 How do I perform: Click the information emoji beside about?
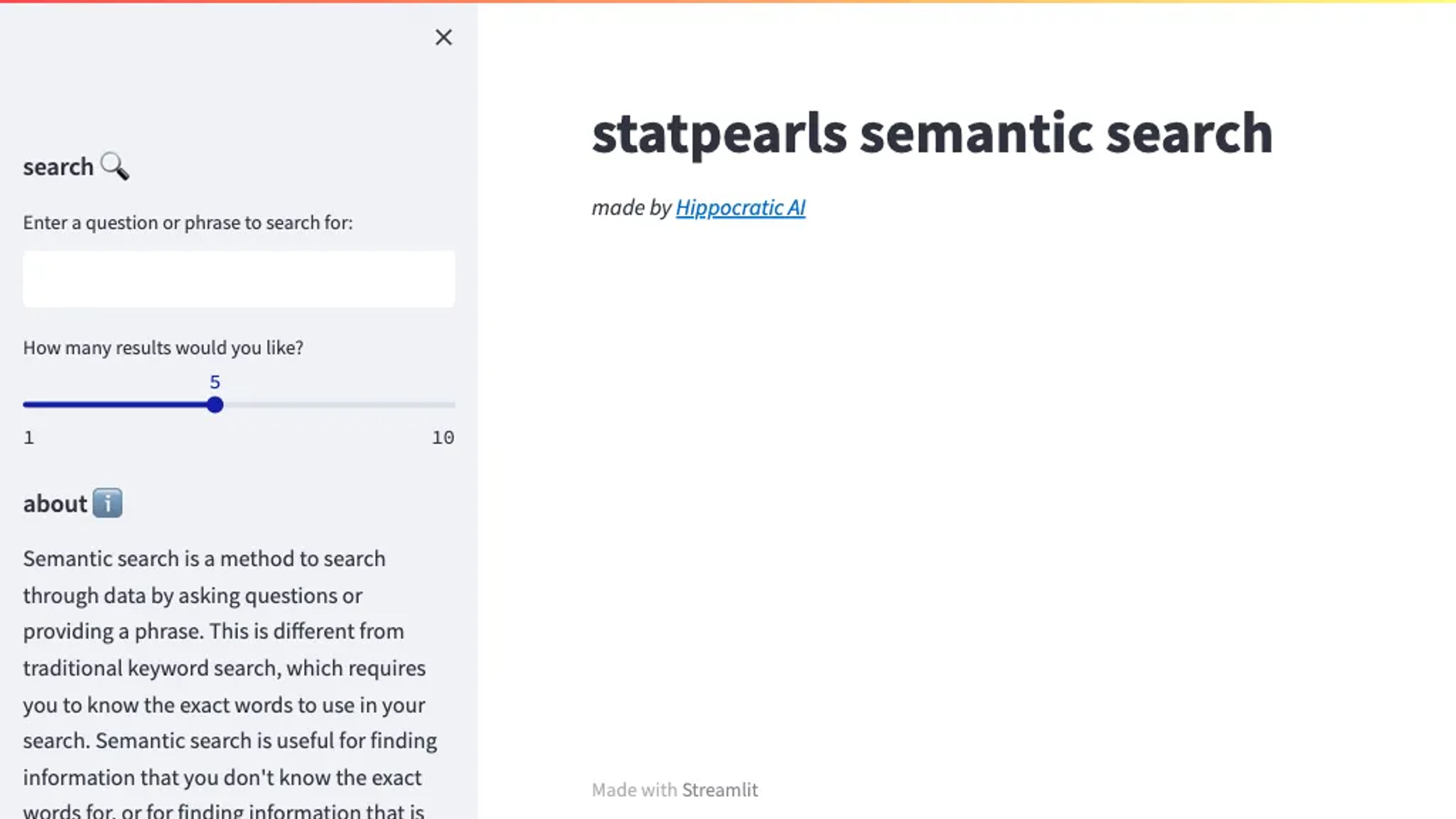point(107,503)
